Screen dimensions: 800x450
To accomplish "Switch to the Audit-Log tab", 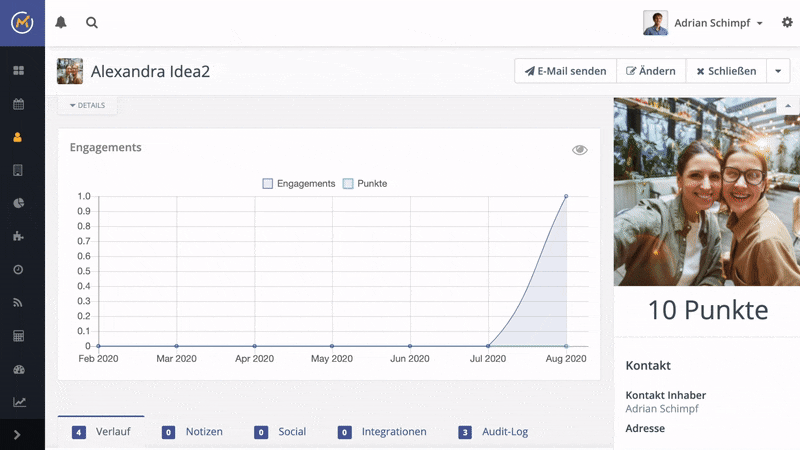I will 493,432.
